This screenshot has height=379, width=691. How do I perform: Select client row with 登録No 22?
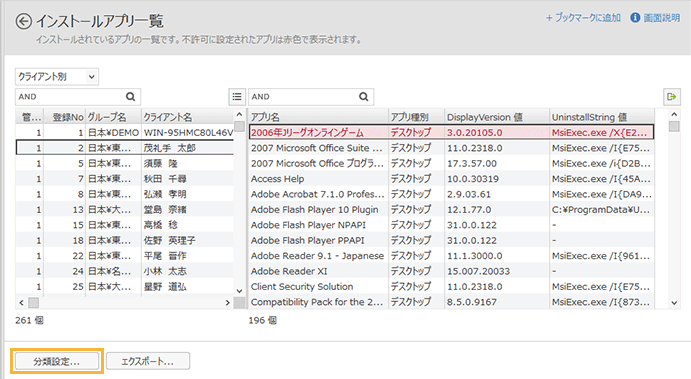tap(125, 256)
